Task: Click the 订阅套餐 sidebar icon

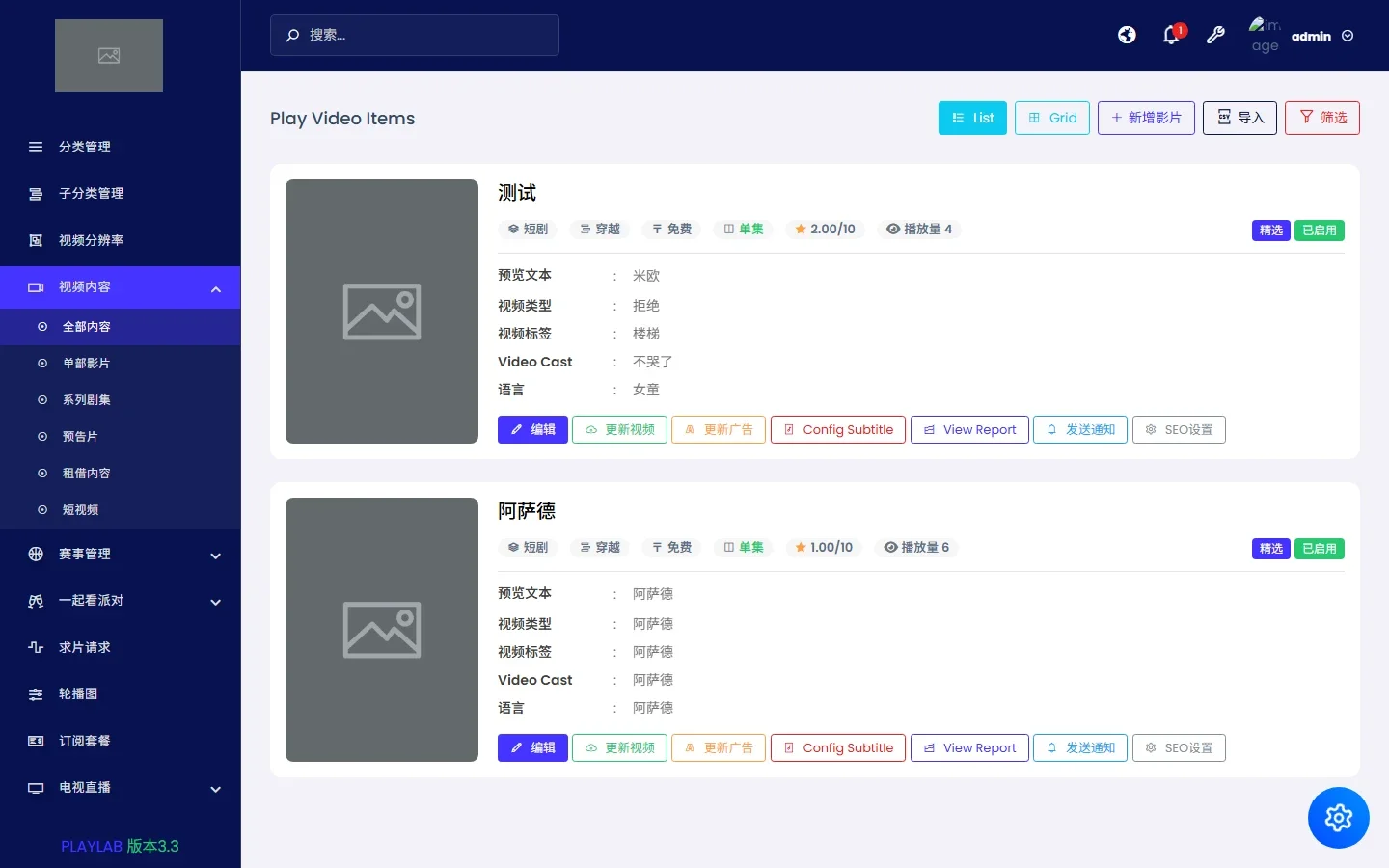Action: point(36,741)
